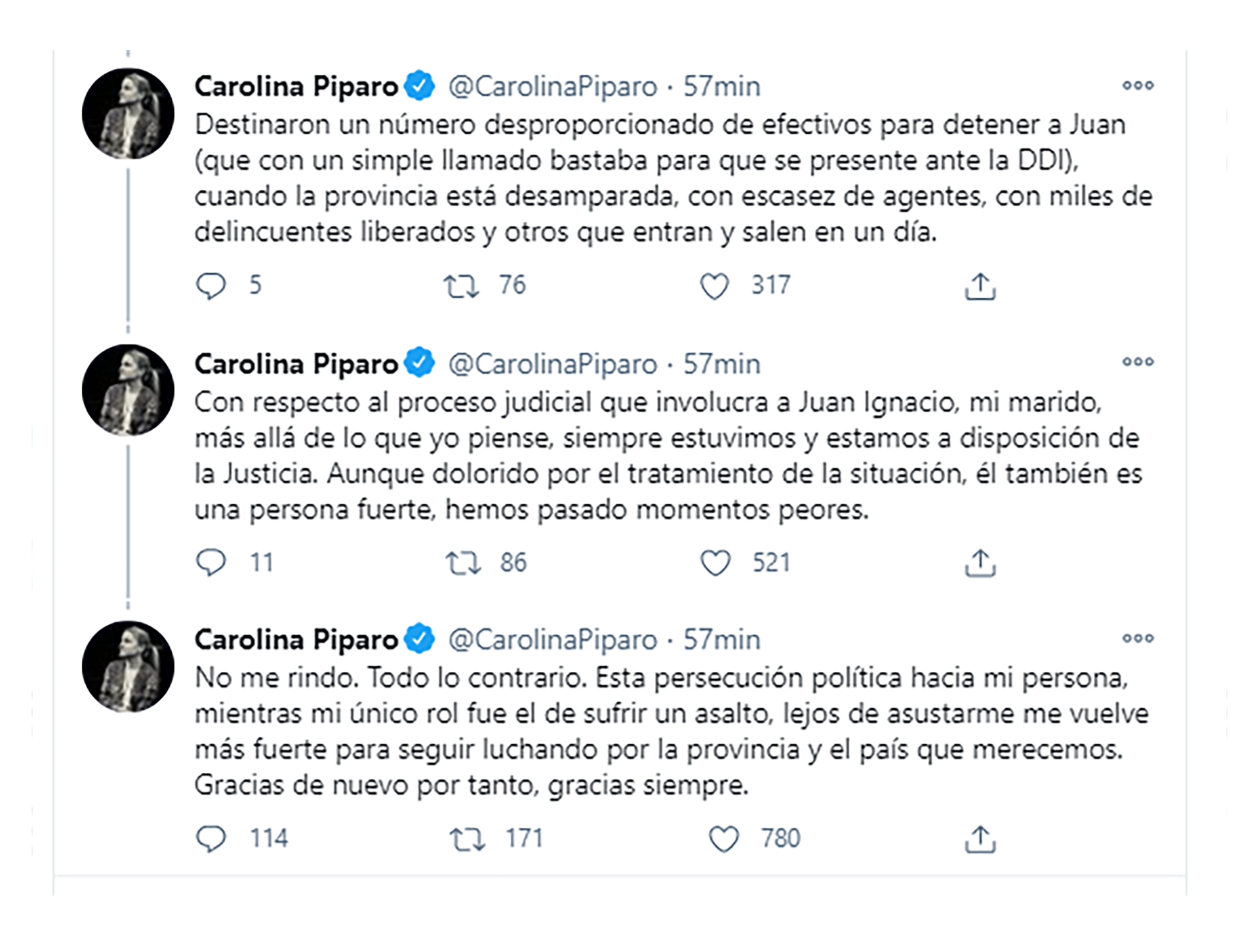Open profile picture on the 'No me rindo' tweet
Viewport: 1259px width, 952px height.
click(128, 666)
